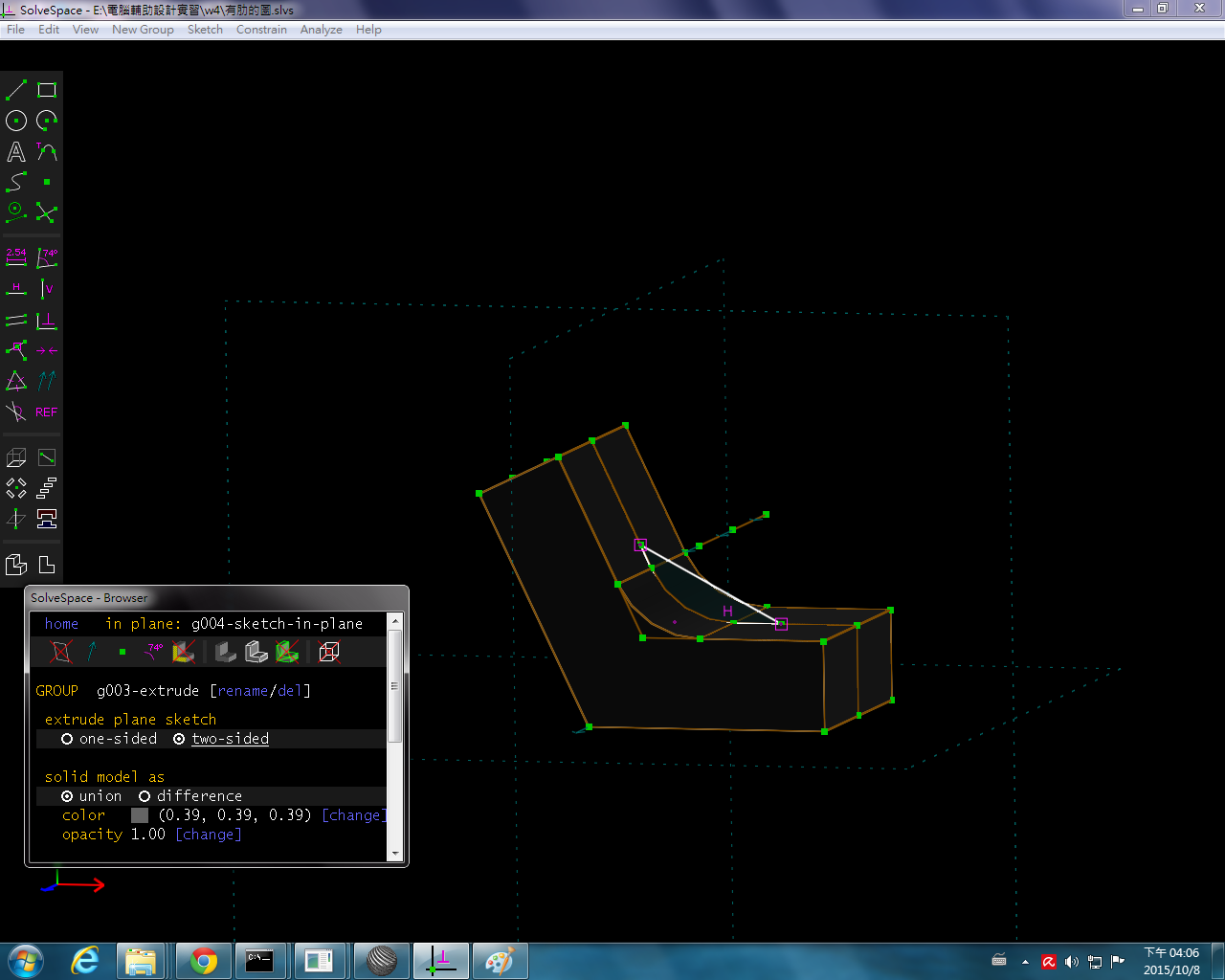Toggle the REF reference dimension
This screenshot has height=980, width=1225.
(x=47, y=412)
